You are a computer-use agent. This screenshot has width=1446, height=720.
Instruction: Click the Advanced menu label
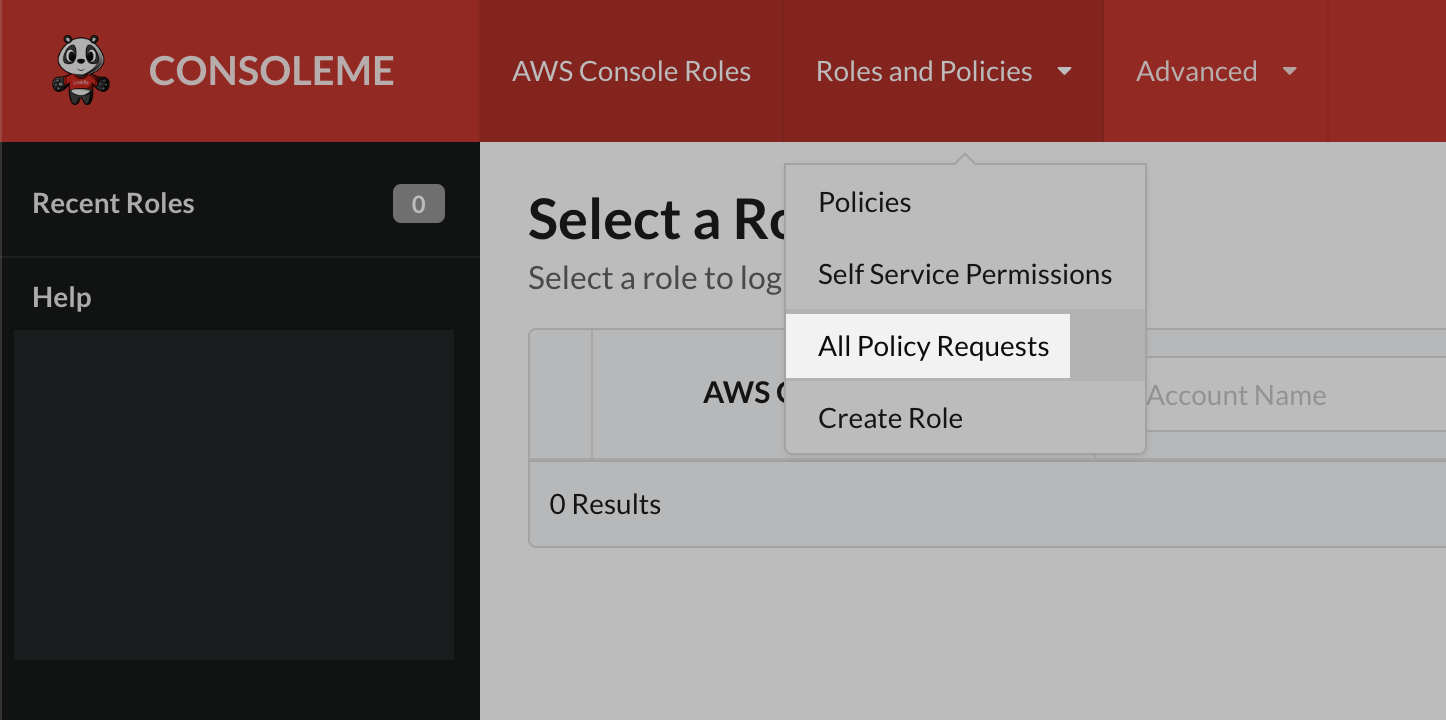1196,71
